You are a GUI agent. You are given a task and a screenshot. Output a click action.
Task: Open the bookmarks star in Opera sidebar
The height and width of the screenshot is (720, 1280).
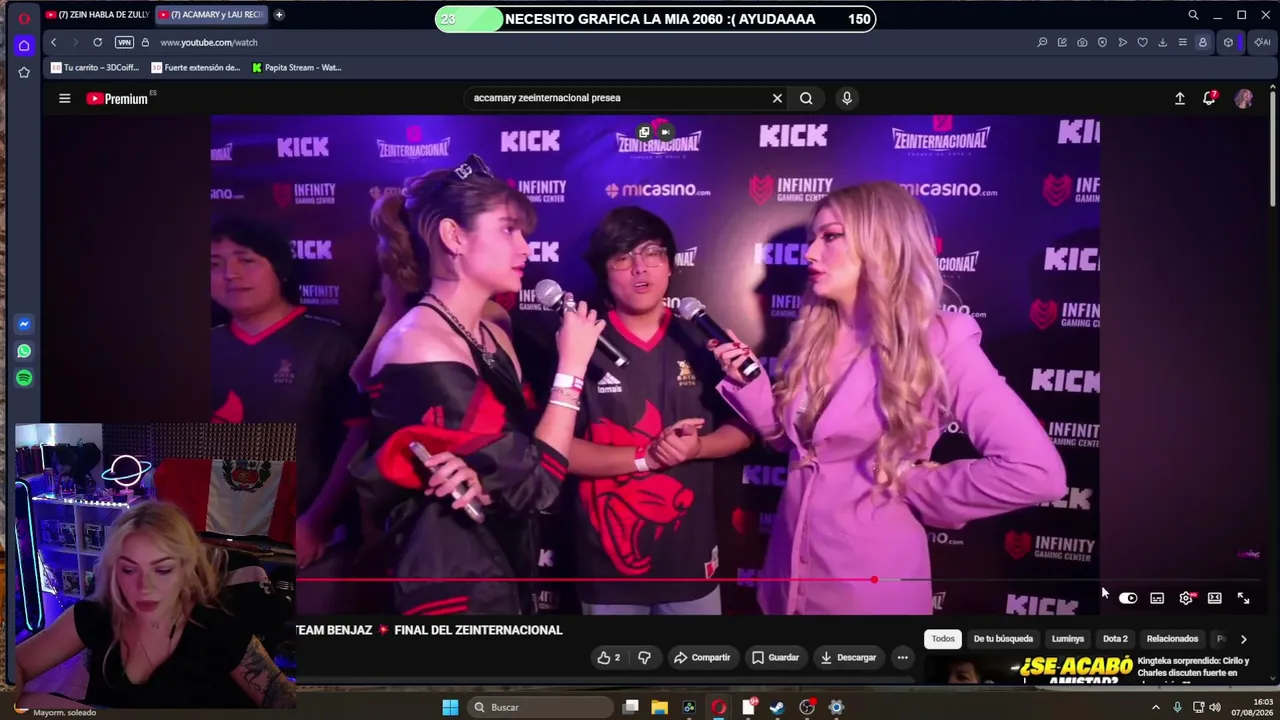pyautogui.click(x=24, y=72)
